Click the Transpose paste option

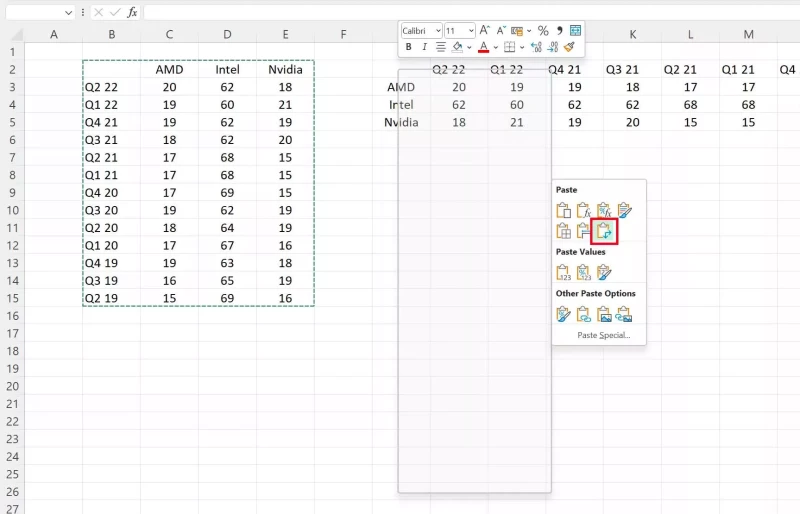[x=604, y=231]
